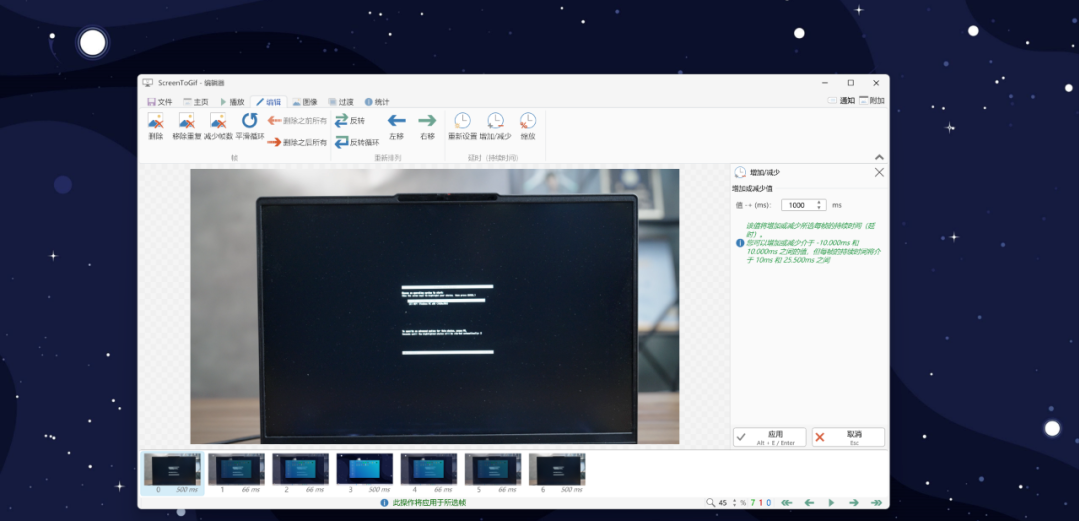The width and height of the screenshot is (1079, 521).
Task: Click the 取消 cancel button
Action: [848, 437]
